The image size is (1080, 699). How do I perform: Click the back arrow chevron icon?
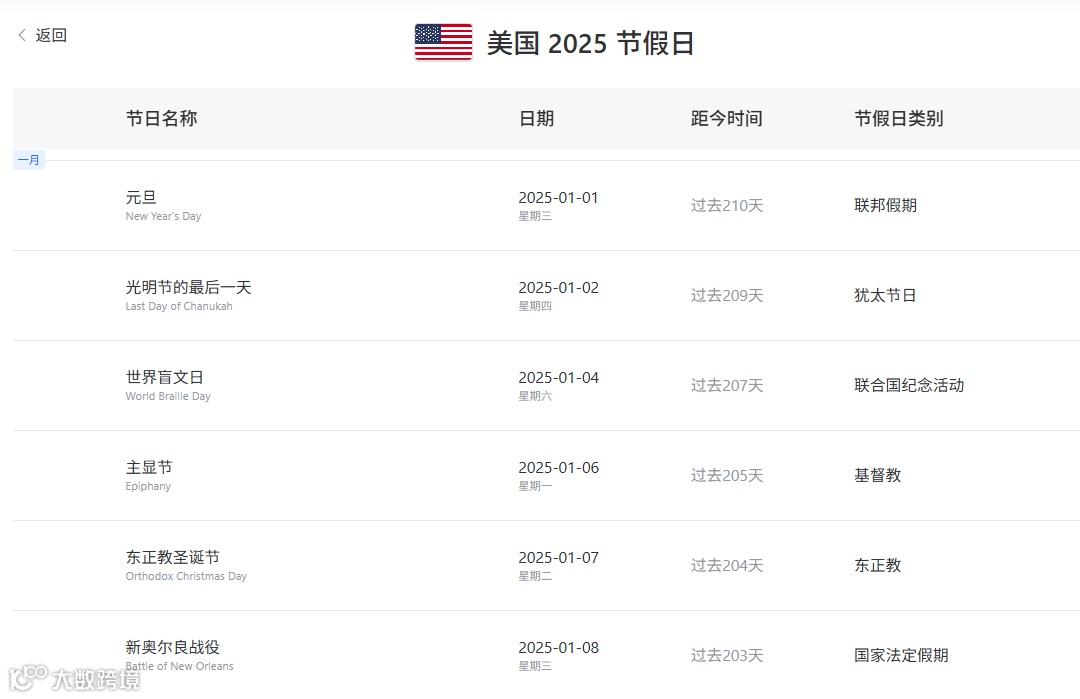pos(22,35)
